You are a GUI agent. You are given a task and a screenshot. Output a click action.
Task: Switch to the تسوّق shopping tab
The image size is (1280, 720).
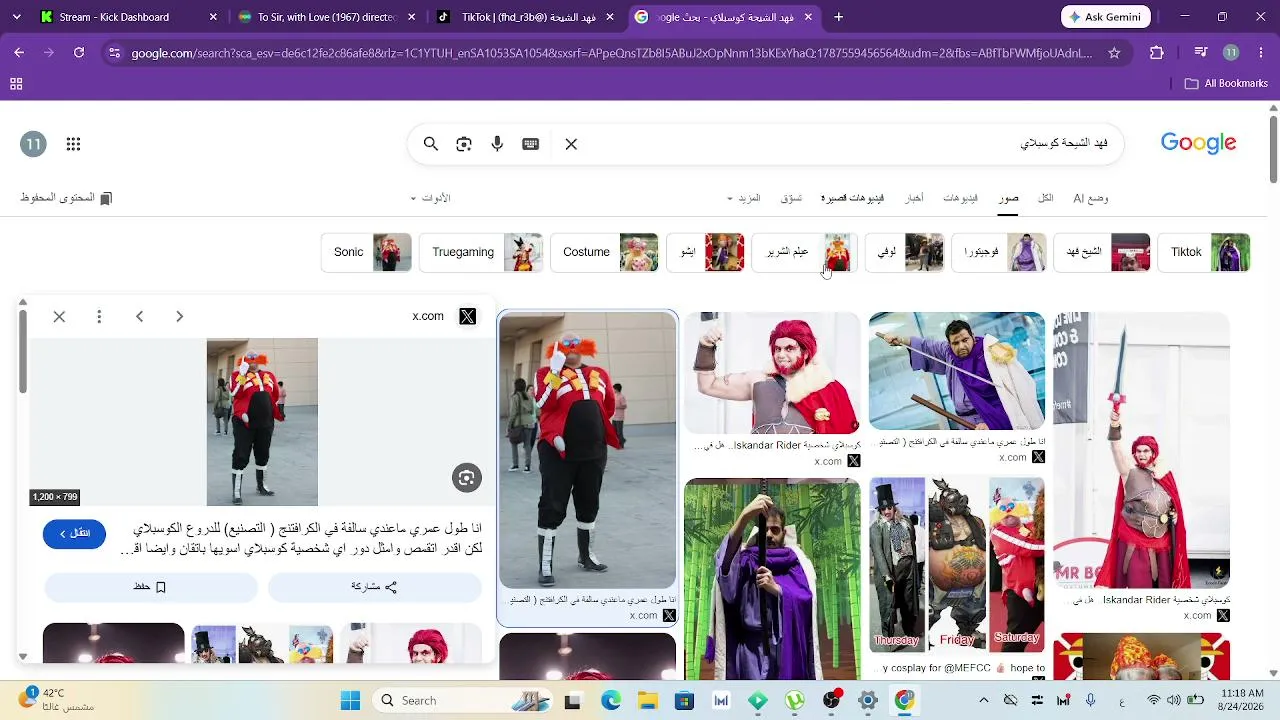[x=791, y=198]
